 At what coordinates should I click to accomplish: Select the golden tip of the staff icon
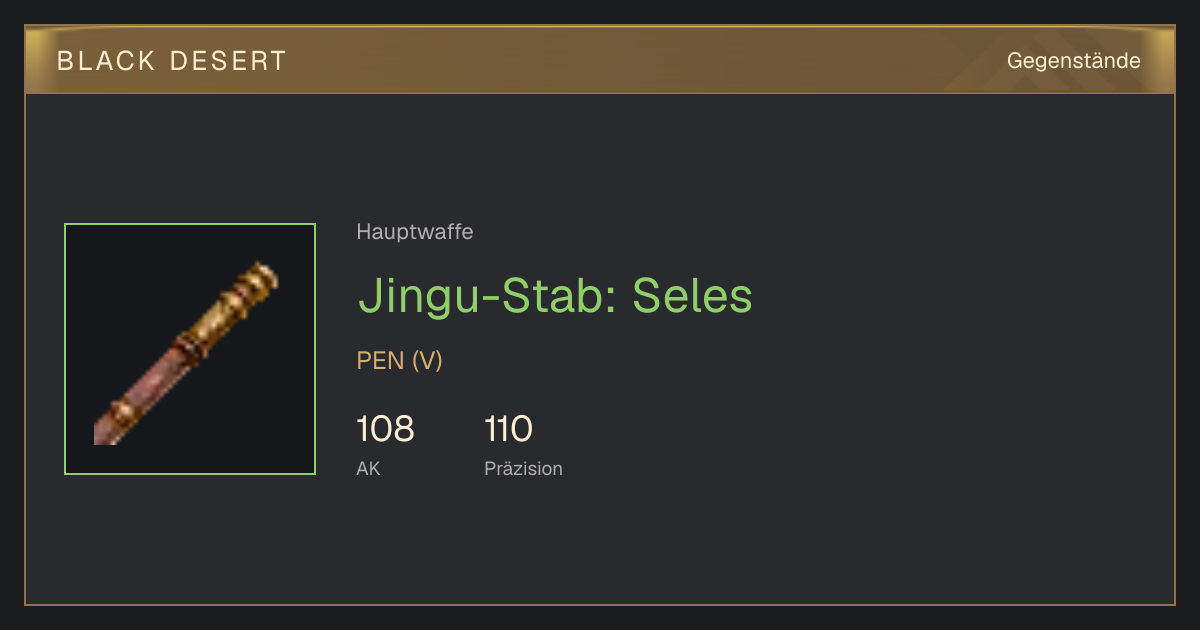(x=260, y=277)
